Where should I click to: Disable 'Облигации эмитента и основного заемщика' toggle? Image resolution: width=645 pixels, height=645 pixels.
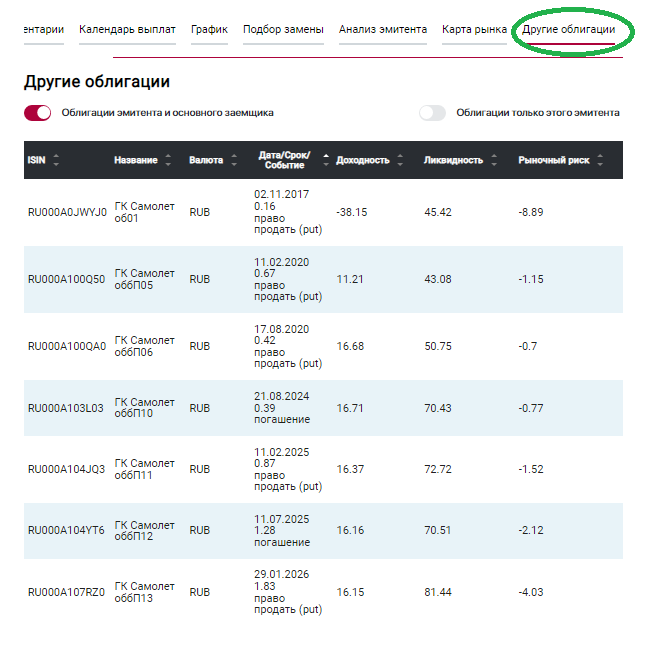(38, 113)
